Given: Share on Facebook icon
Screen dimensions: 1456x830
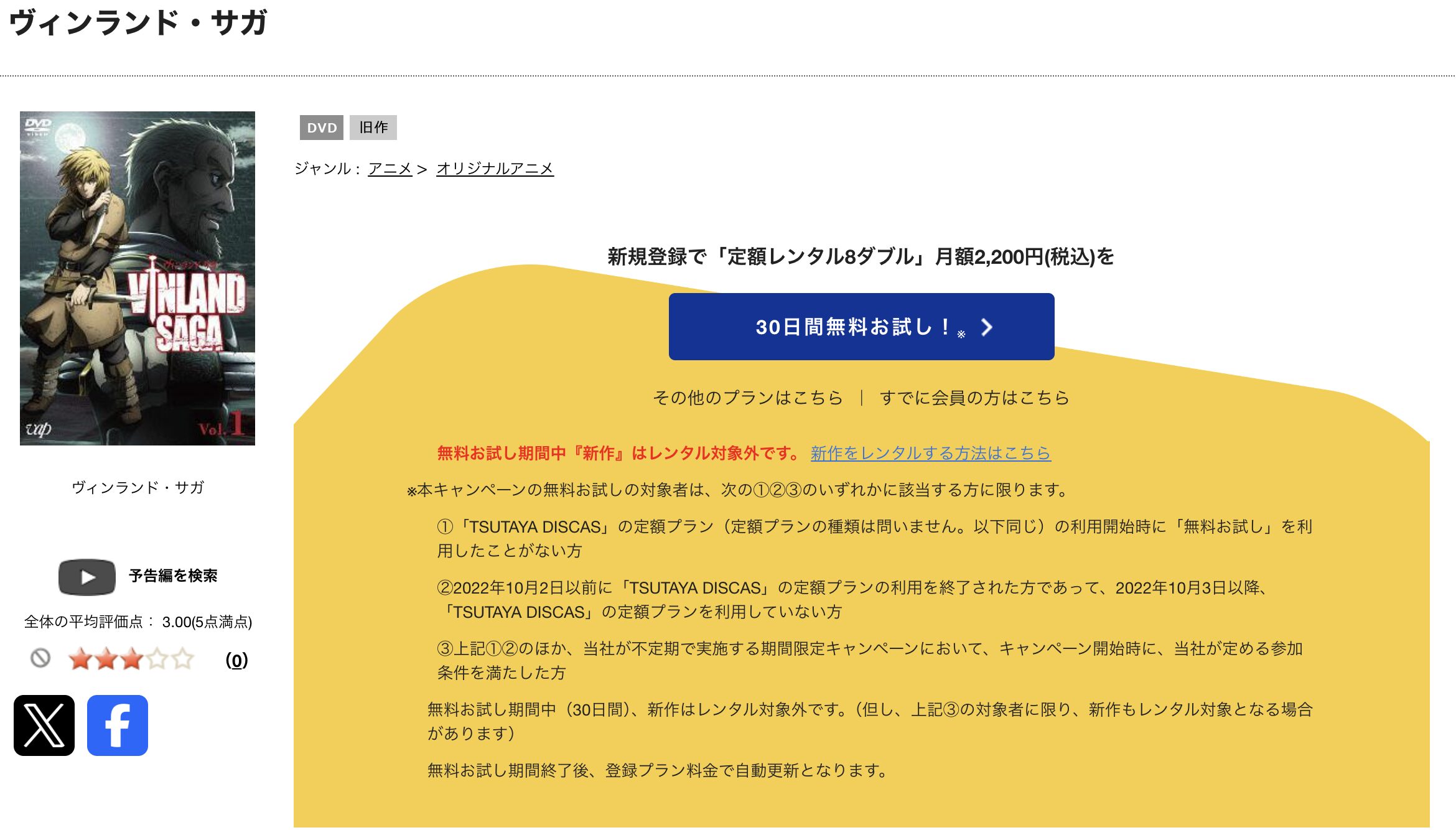Looking at the screenshot, I should tap(118, 725).
